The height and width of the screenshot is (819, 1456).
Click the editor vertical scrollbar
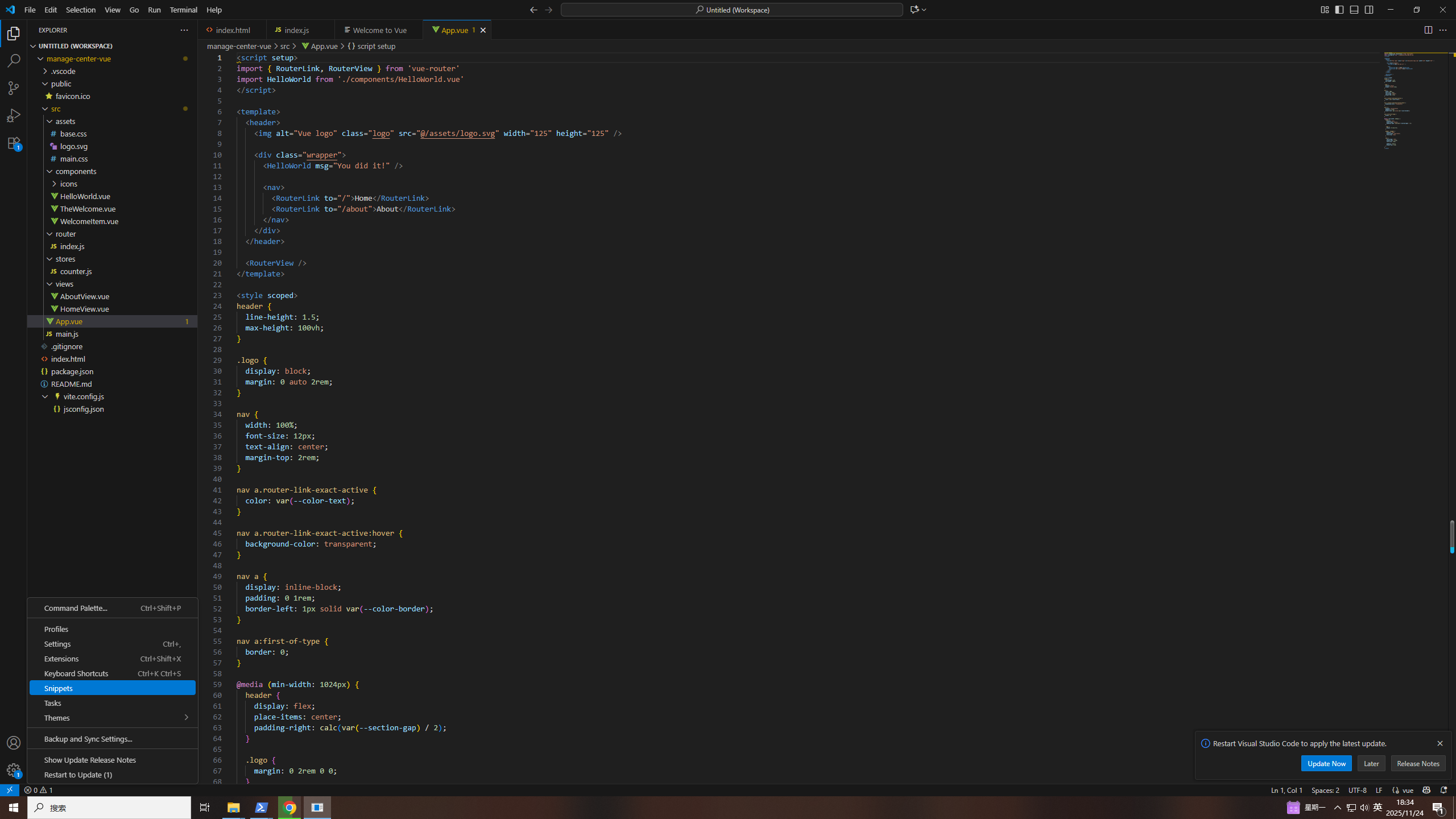point(1451,535)
